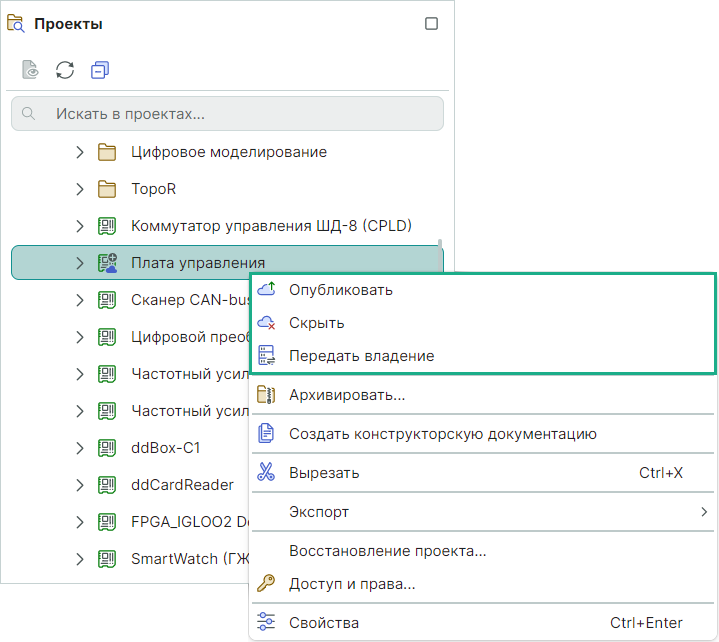This screenshot has height=642, width=719.
Task: Select Создать конструкторскую документацию menu item
Action: point(442,434)
